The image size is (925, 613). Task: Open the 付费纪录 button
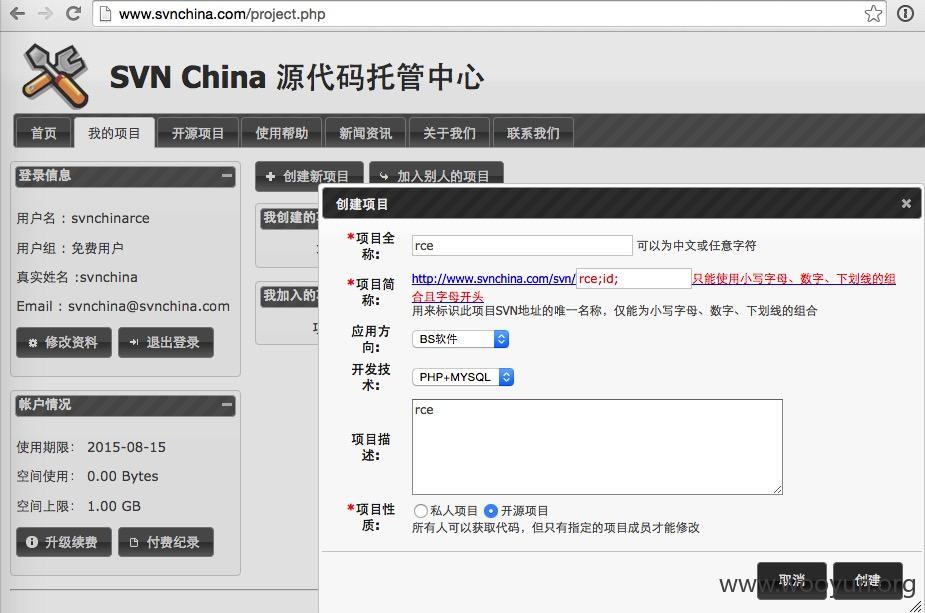[x=166, y=542]
